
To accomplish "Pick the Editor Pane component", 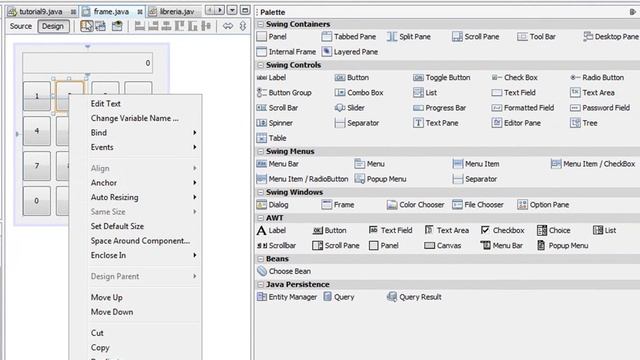I will pyautogui.click(x=516, y=123).
